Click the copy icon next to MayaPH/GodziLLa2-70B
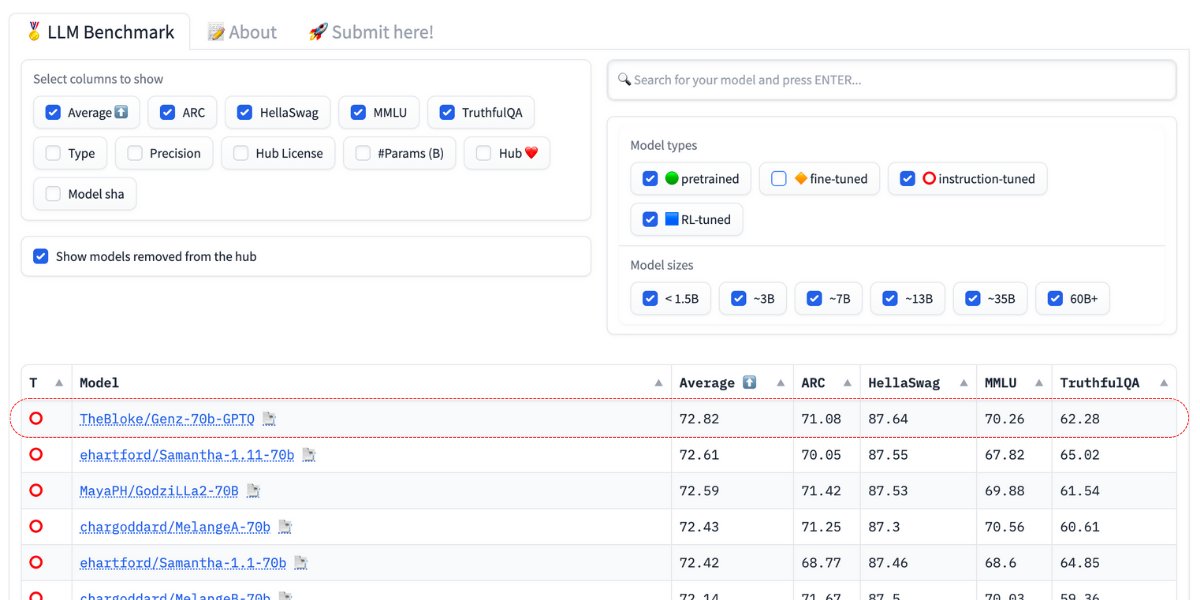Screen dimensions: 1200x600 253,491
